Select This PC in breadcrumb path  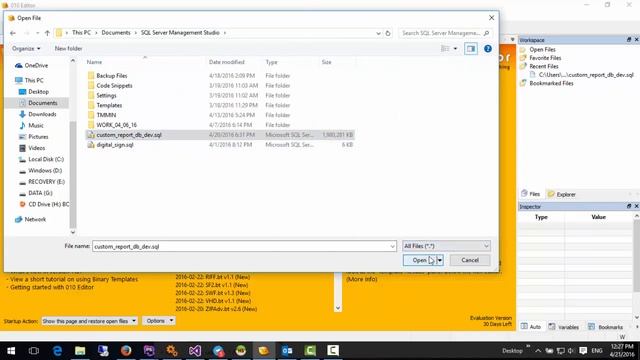pos(81,33)
